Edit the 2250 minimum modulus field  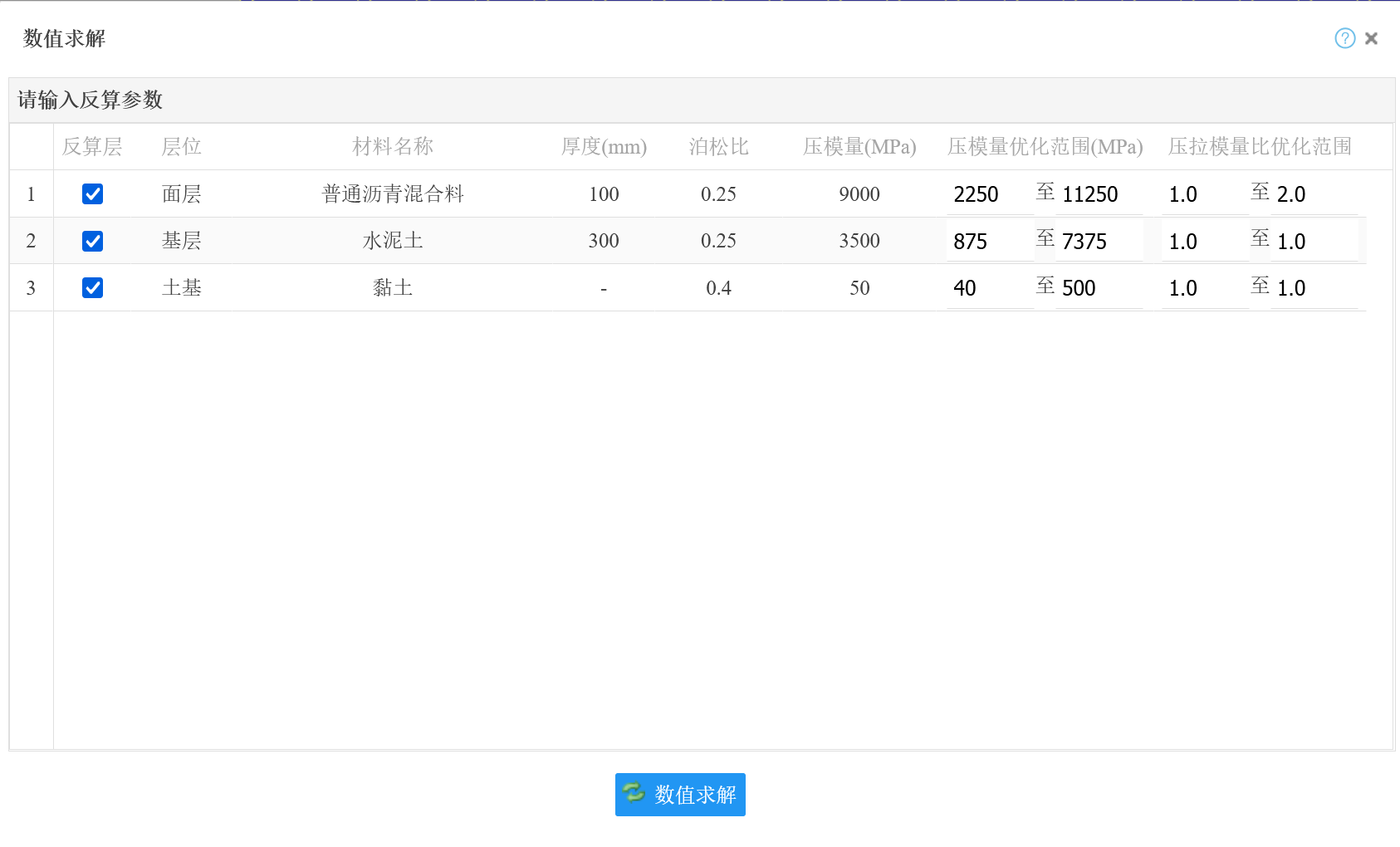point(988,194)
